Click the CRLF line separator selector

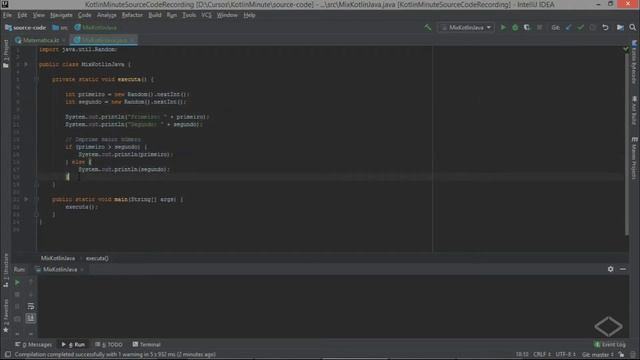(x=542, y=354)
